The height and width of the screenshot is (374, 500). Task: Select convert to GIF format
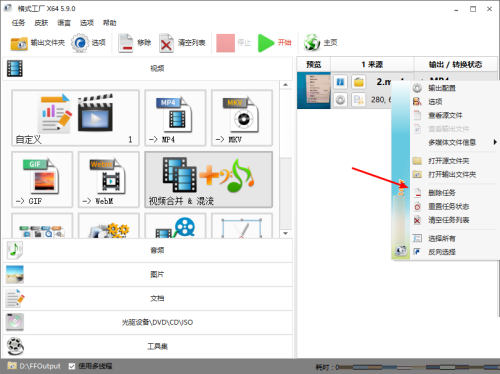point(42,179)
